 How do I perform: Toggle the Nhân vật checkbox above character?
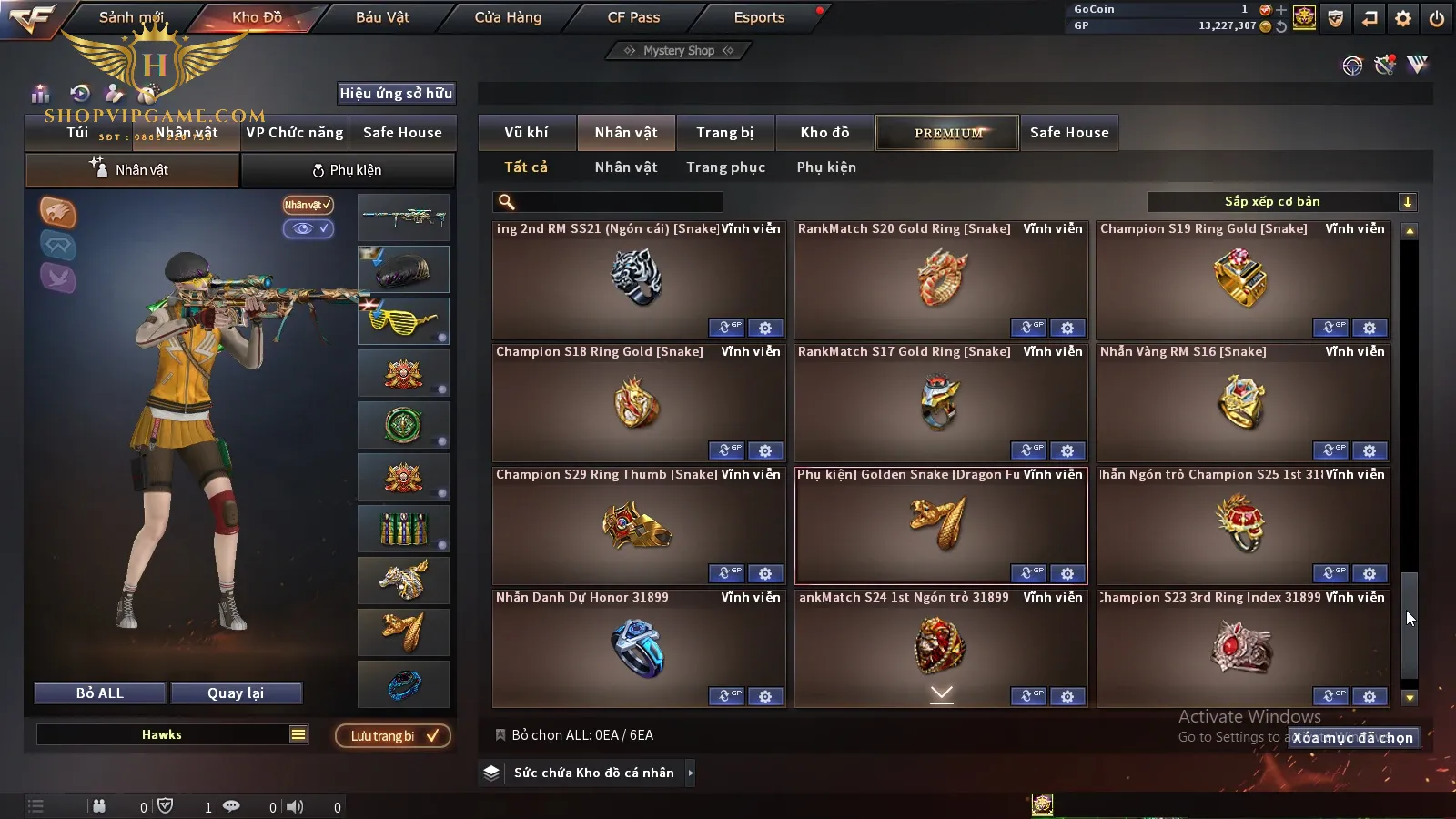pyautogui.click(x=308, y=205)
